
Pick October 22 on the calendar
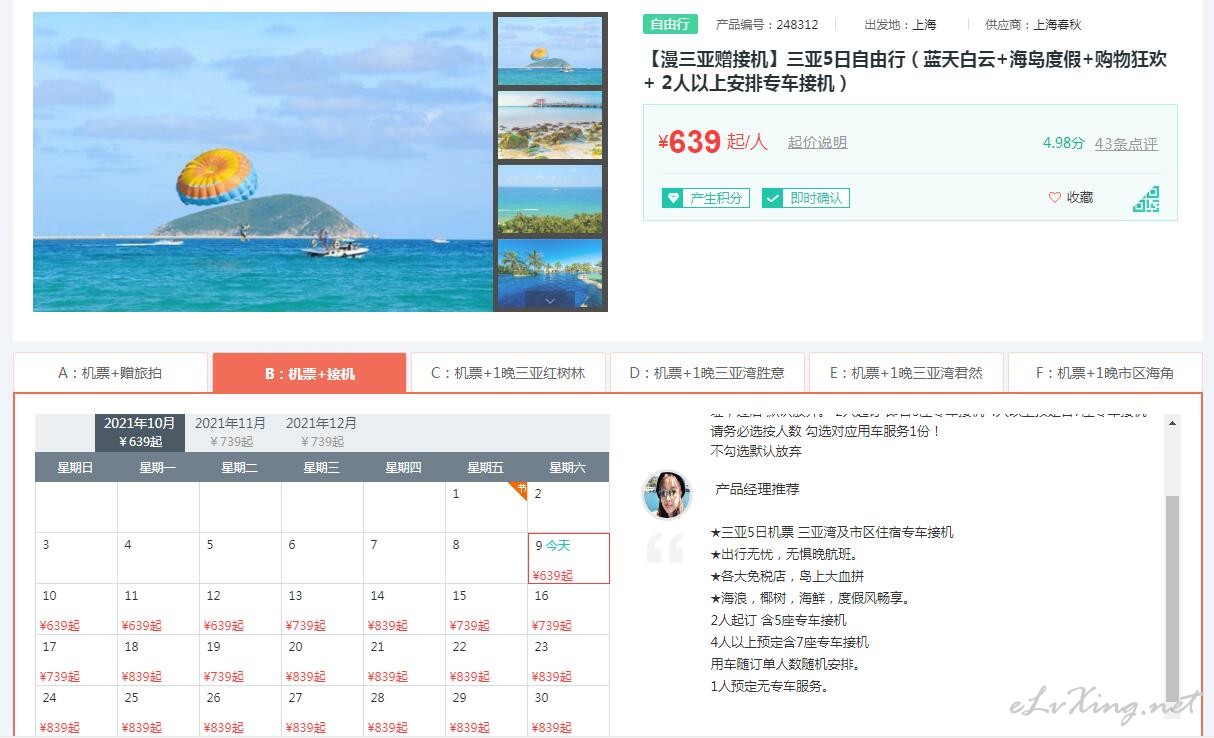486,660
